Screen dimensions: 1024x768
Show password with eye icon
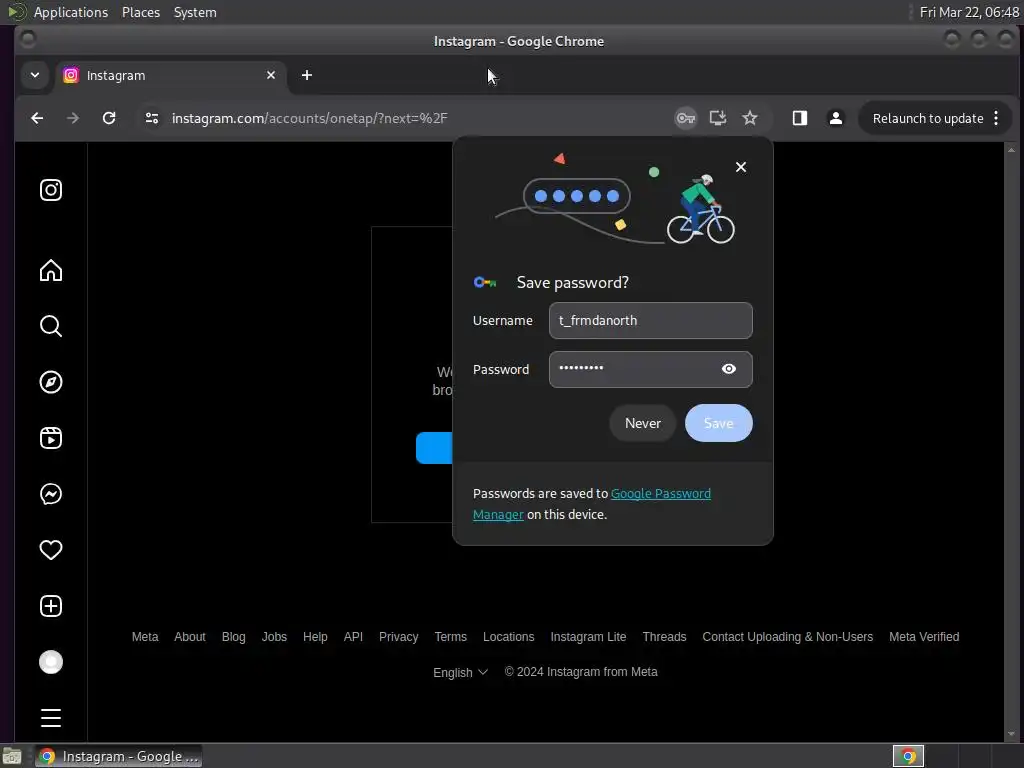click(729, 369)
